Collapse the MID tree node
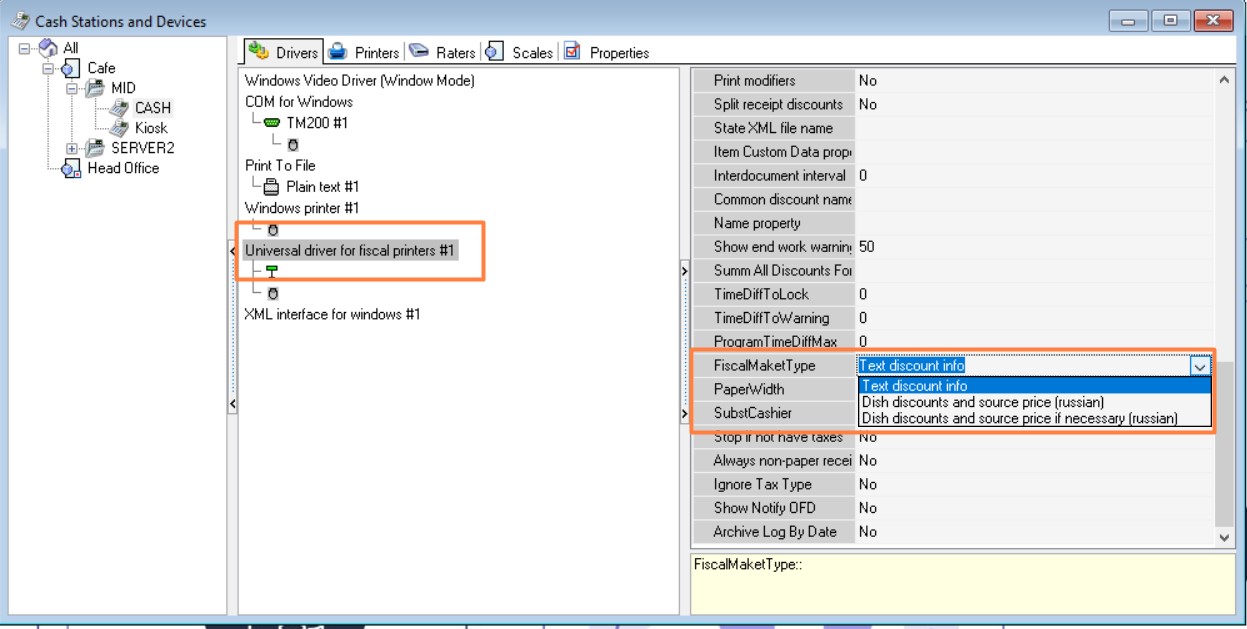This screenshot has width=1247, height=629. (x=72, y=88)
